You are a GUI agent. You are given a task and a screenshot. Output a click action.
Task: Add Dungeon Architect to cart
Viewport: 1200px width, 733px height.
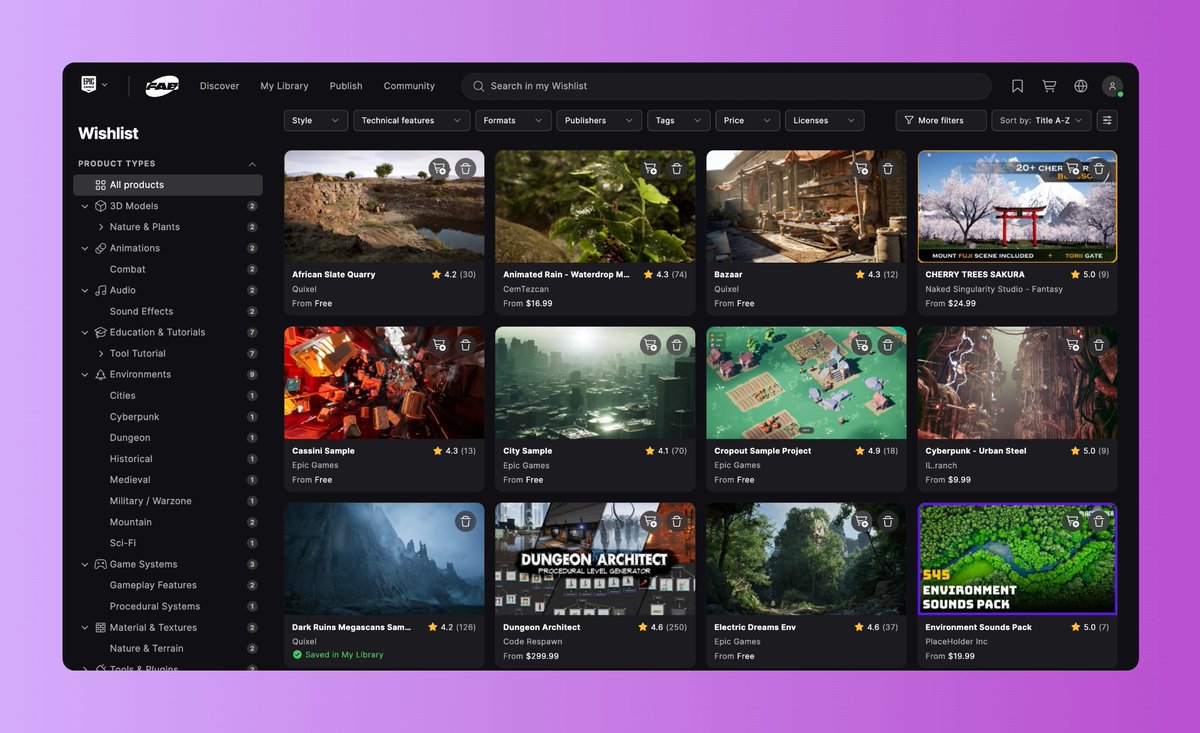[x=650, y=521]
